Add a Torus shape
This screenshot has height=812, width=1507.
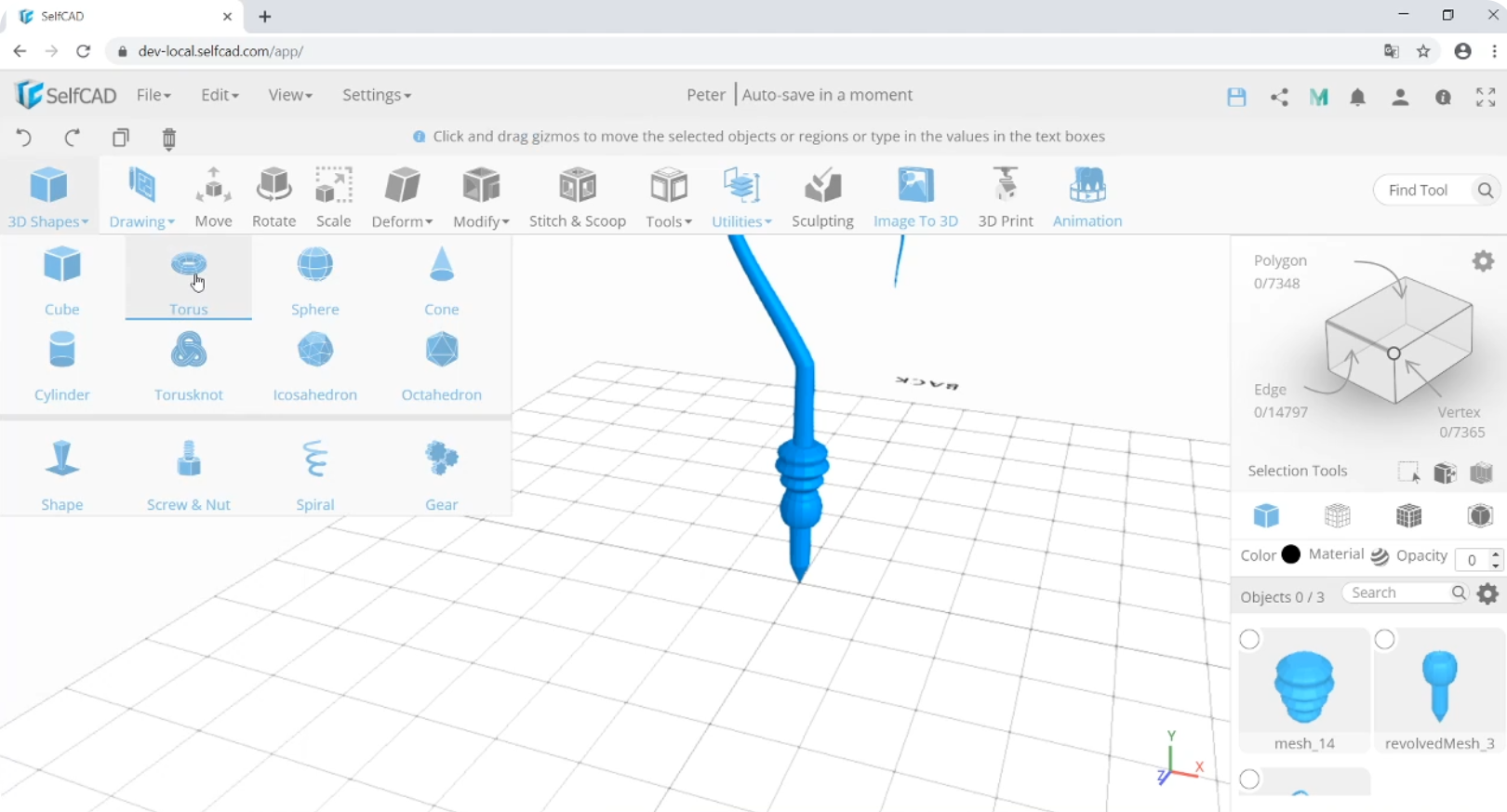tap(189, 279)
